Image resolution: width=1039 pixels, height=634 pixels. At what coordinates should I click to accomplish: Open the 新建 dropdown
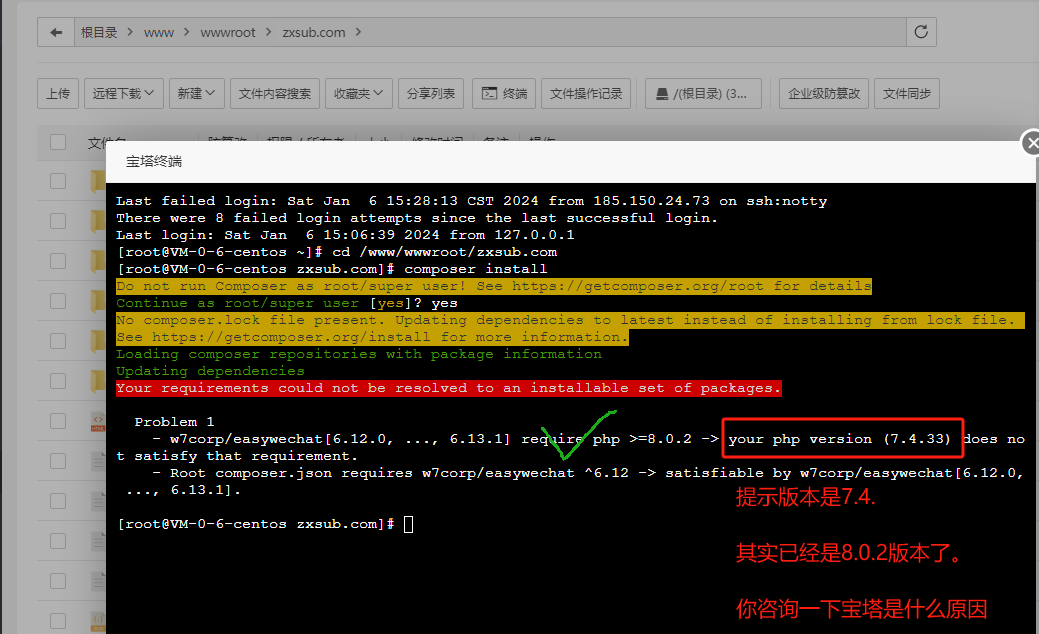[x=196, y=93]
